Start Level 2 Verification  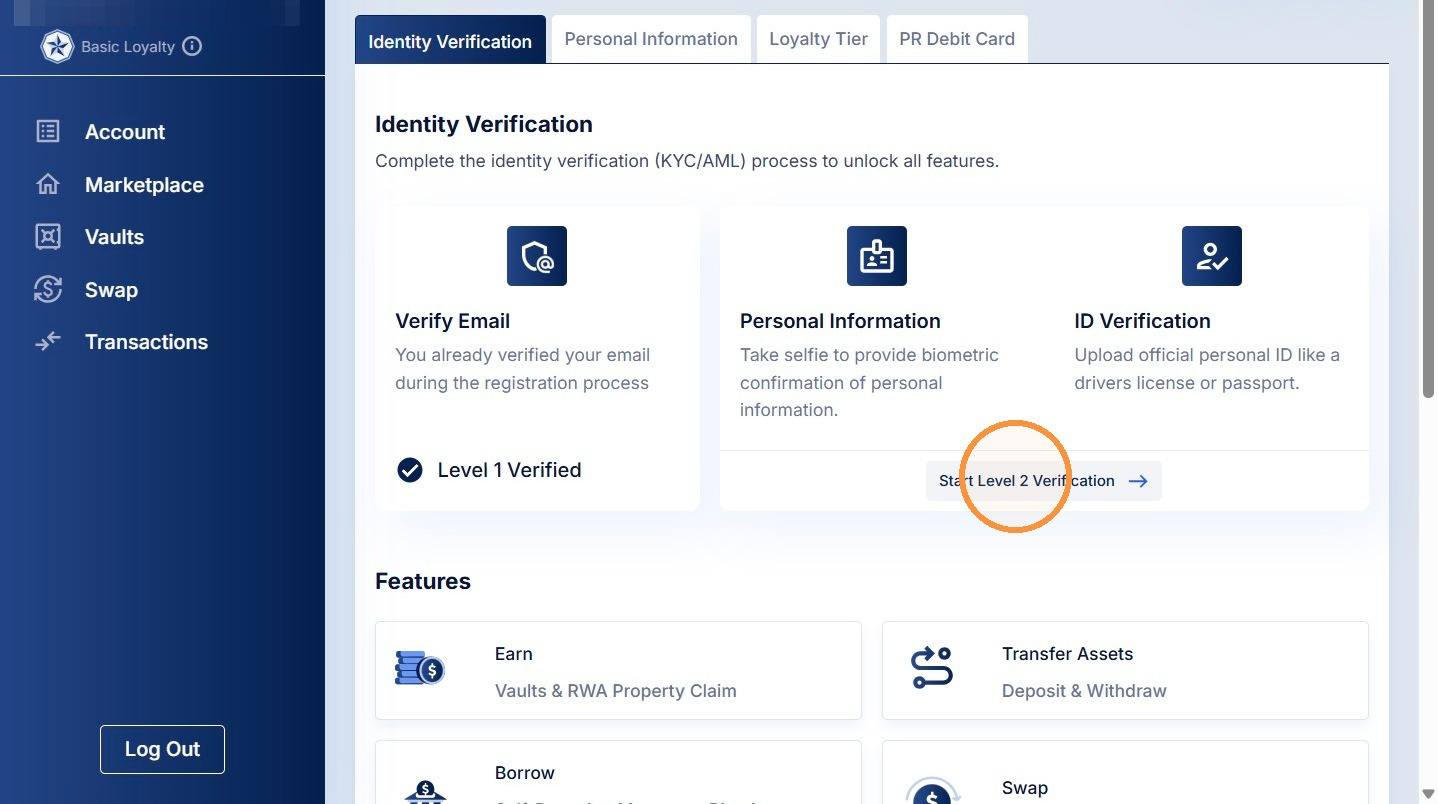click(1043, 481)
